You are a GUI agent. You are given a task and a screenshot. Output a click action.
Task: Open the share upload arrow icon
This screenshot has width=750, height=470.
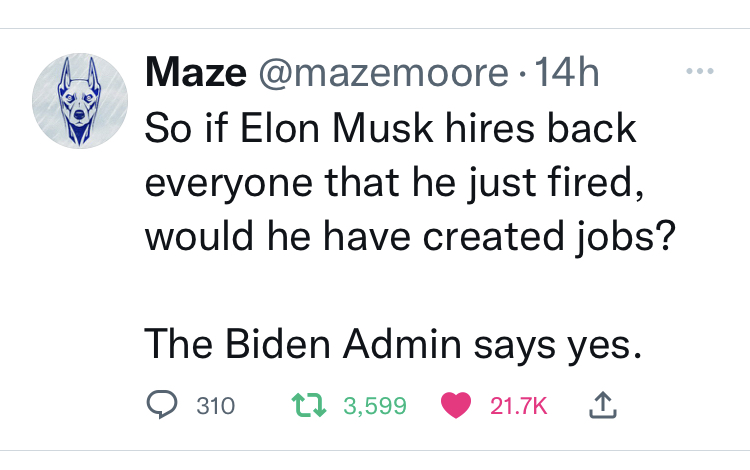click(x=603, y=405)
